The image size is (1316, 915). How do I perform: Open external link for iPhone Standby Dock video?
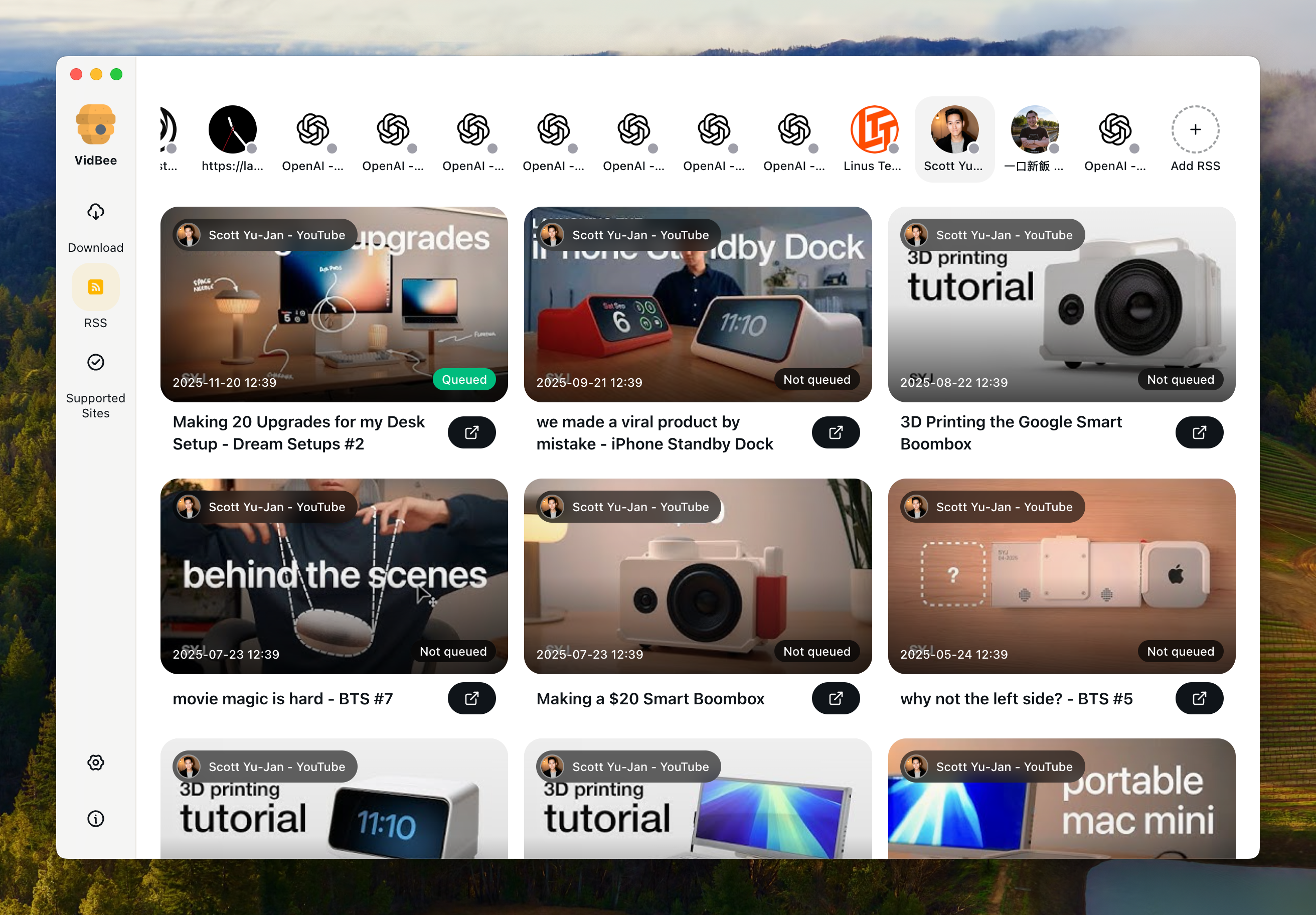pos(835,432)
